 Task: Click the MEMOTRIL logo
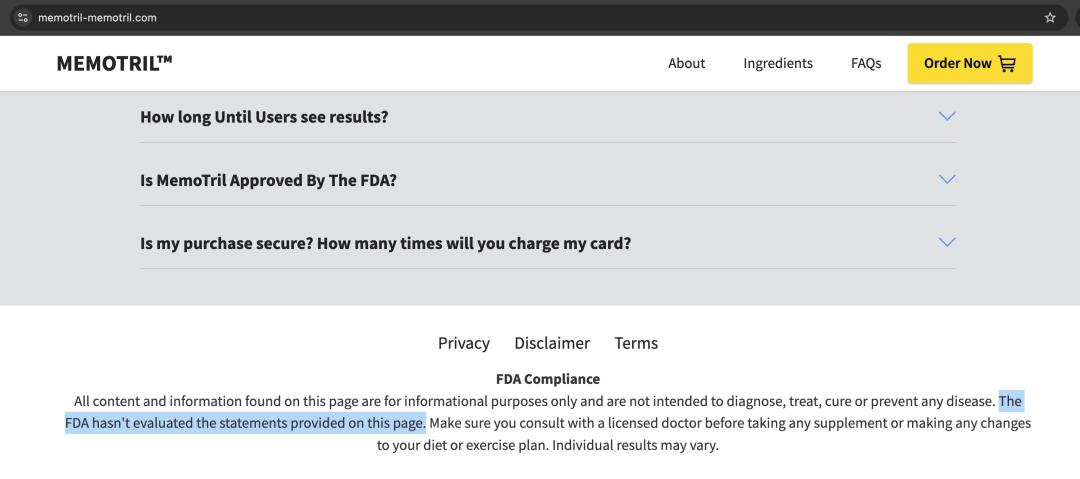[x=115, y=63]
